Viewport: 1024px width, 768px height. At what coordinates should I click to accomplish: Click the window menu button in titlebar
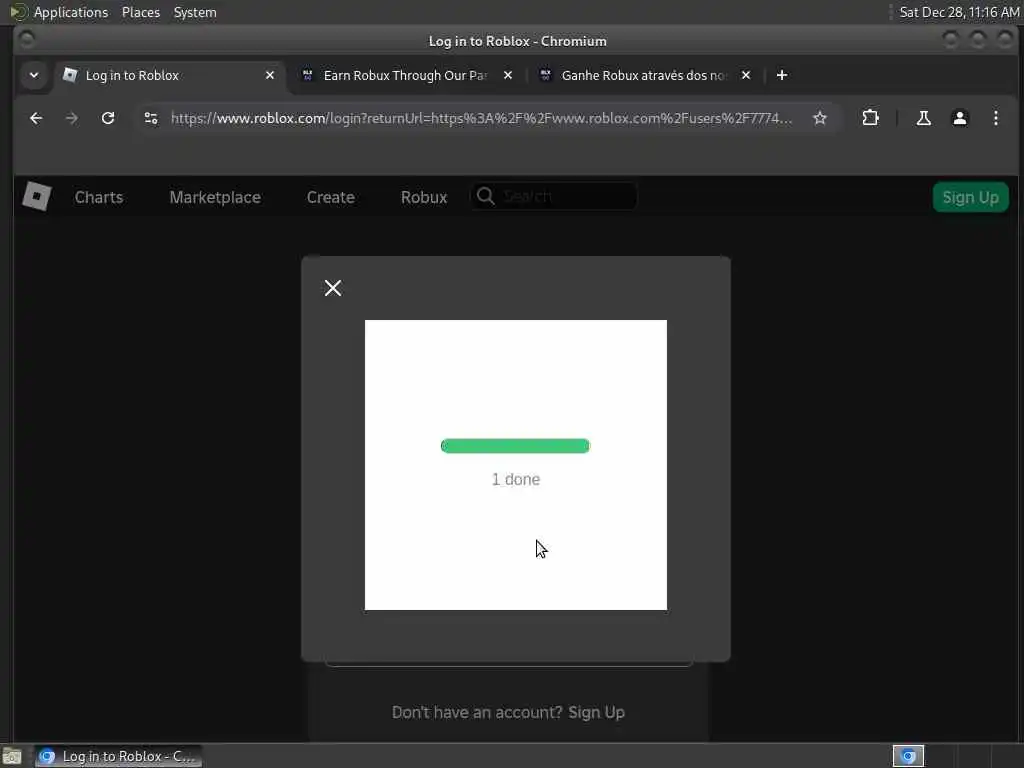(27, 40)
